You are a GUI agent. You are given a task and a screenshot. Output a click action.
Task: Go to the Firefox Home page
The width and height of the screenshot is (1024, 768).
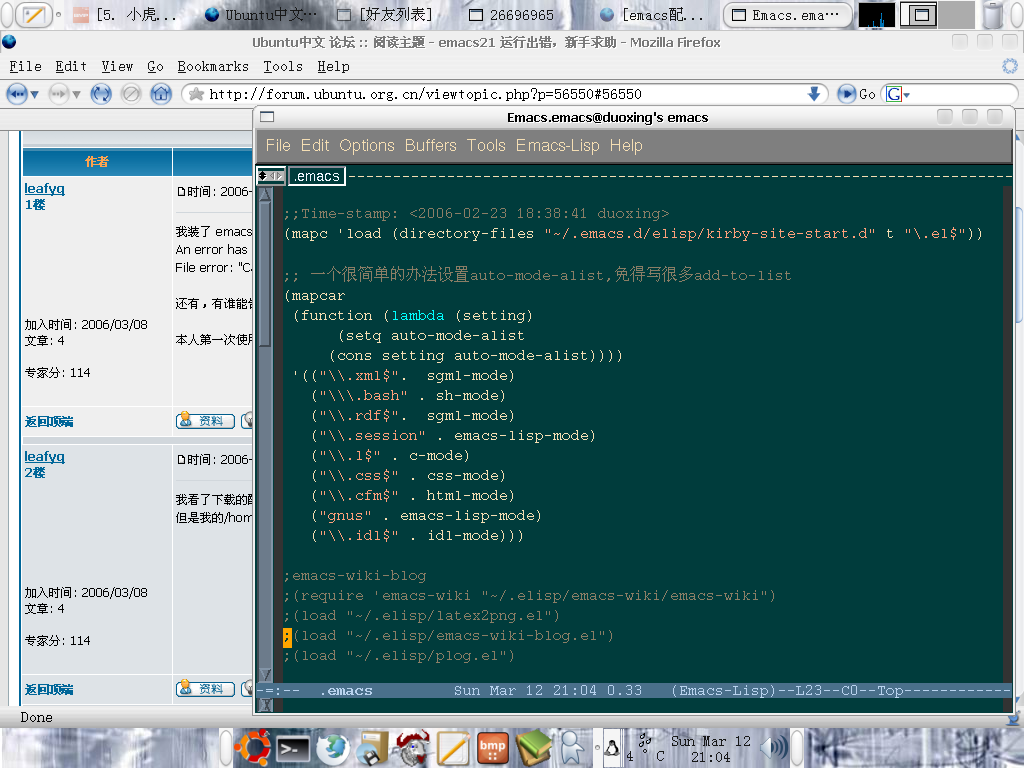pos(161,94)
